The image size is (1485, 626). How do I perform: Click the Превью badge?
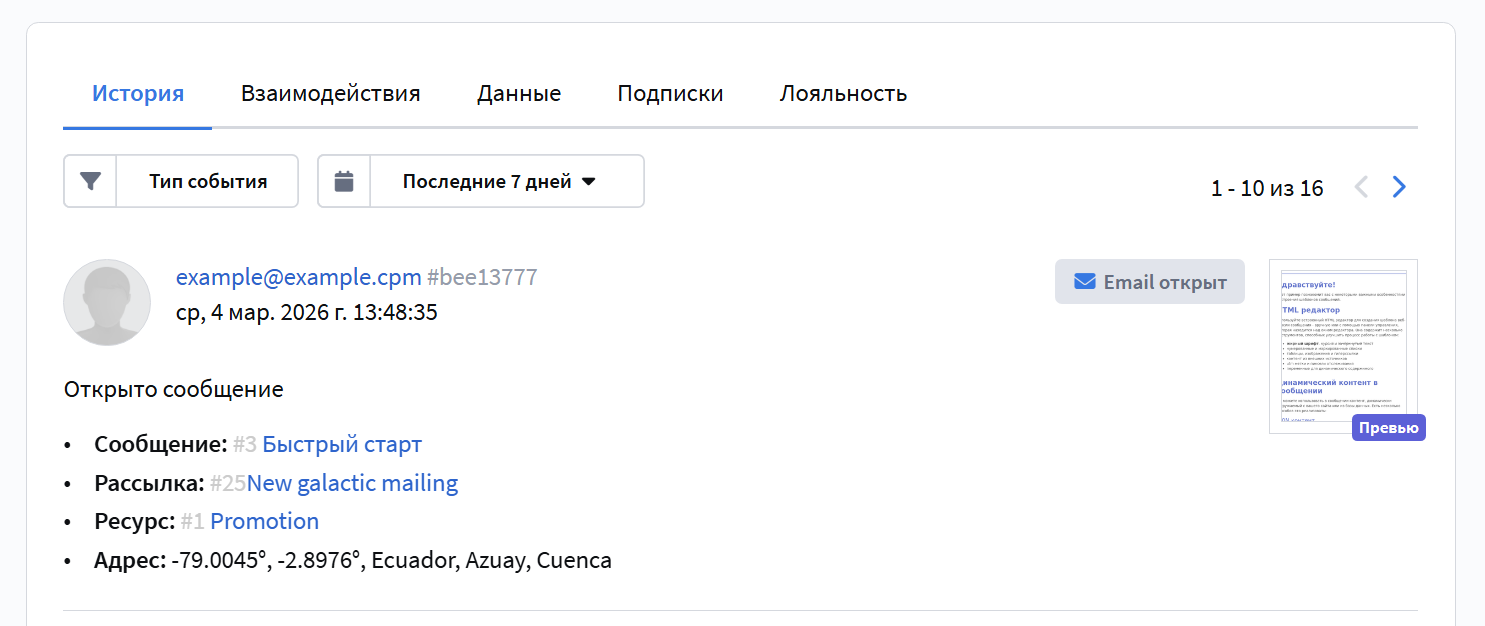click(1388, 428)
